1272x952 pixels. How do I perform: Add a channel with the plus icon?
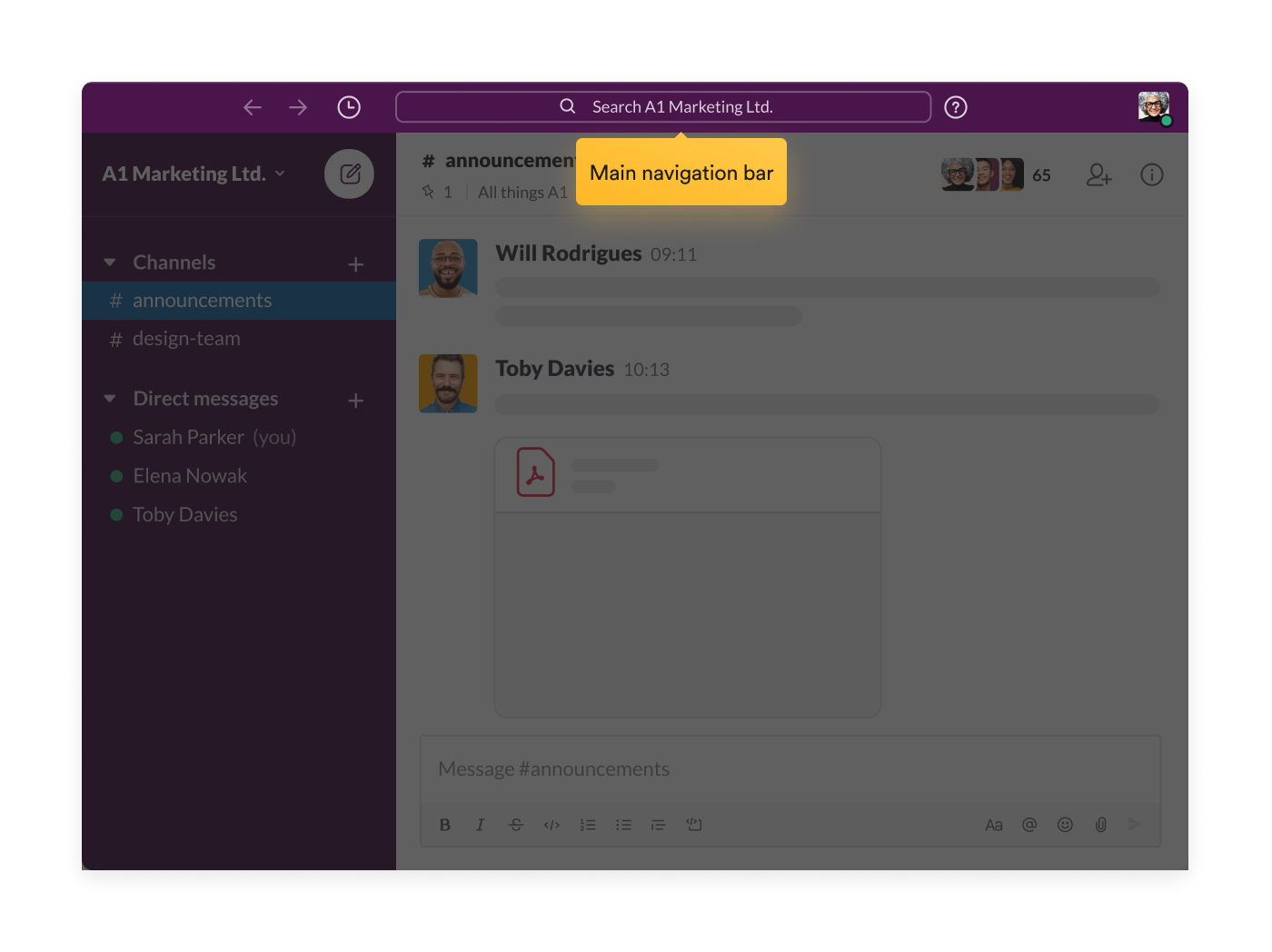[355, 264]
